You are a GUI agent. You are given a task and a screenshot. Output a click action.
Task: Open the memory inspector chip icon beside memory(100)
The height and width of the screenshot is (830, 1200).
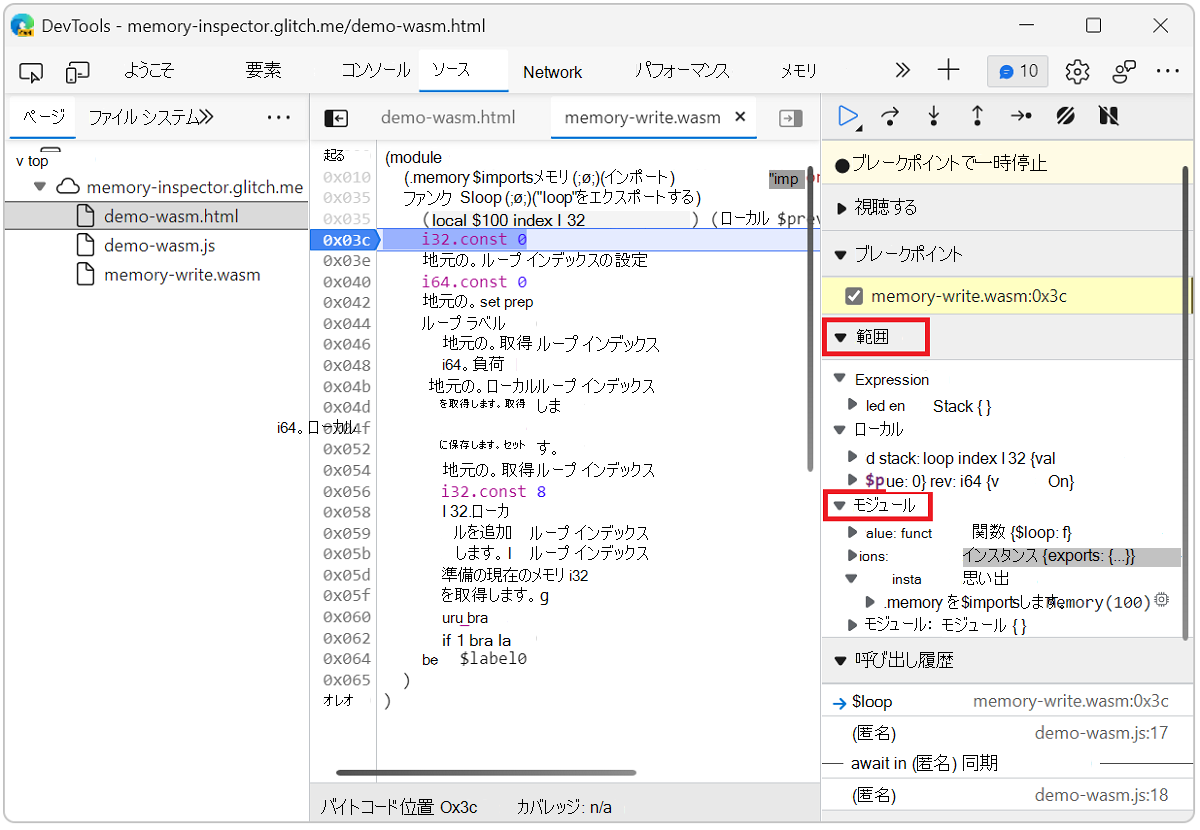[x=1158, y=602]
